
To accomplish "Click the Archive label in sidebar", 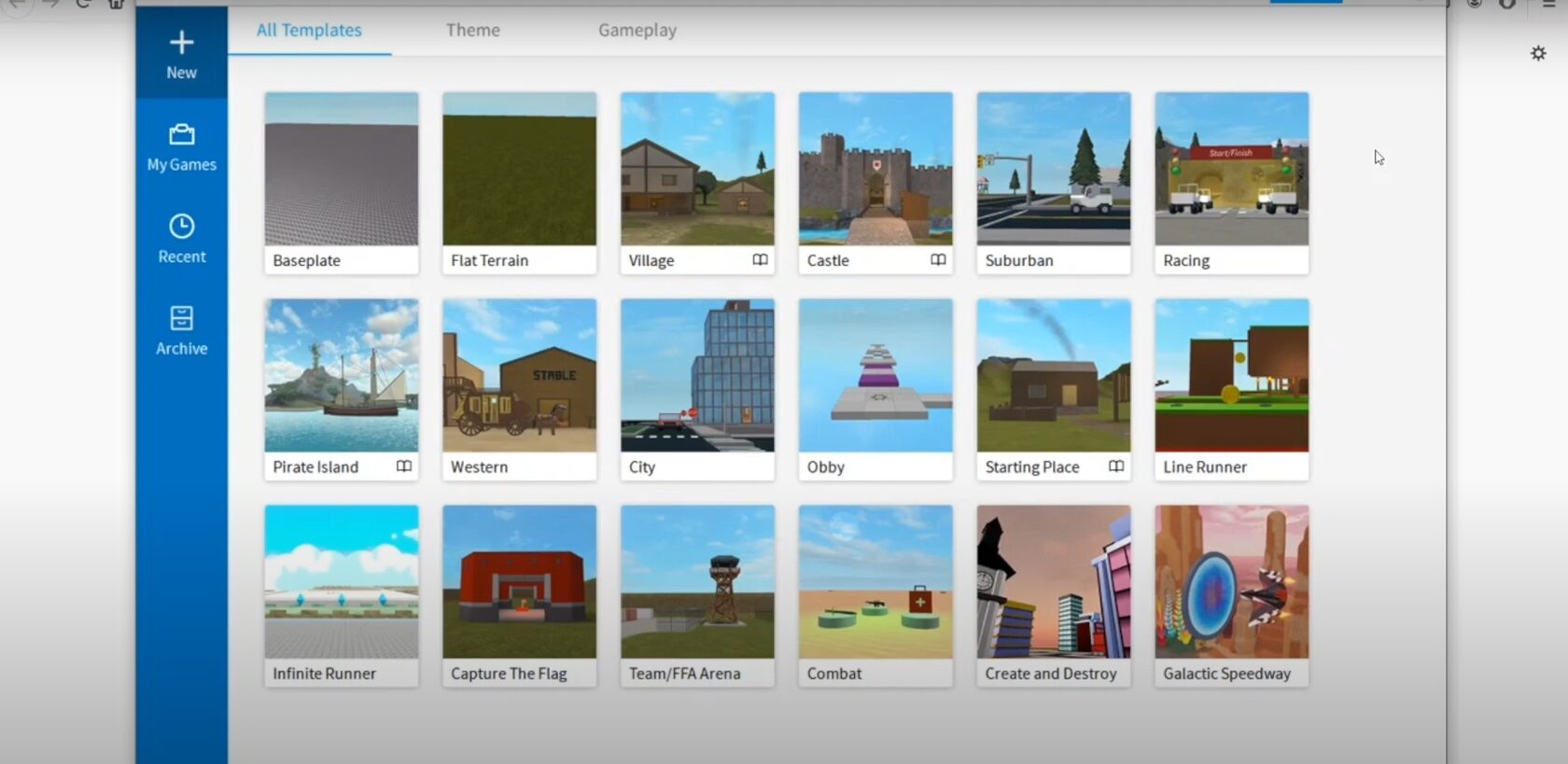I will 181,348.
